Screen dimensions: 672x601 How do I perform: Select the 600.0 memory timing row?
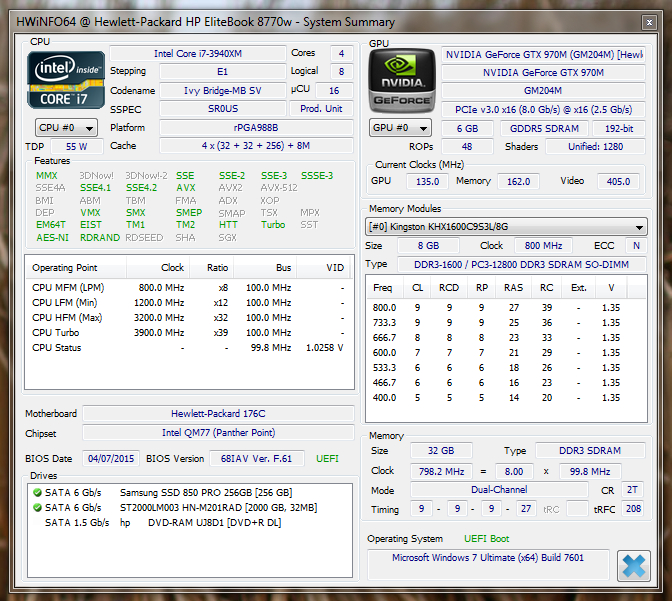tap(506, 352)
